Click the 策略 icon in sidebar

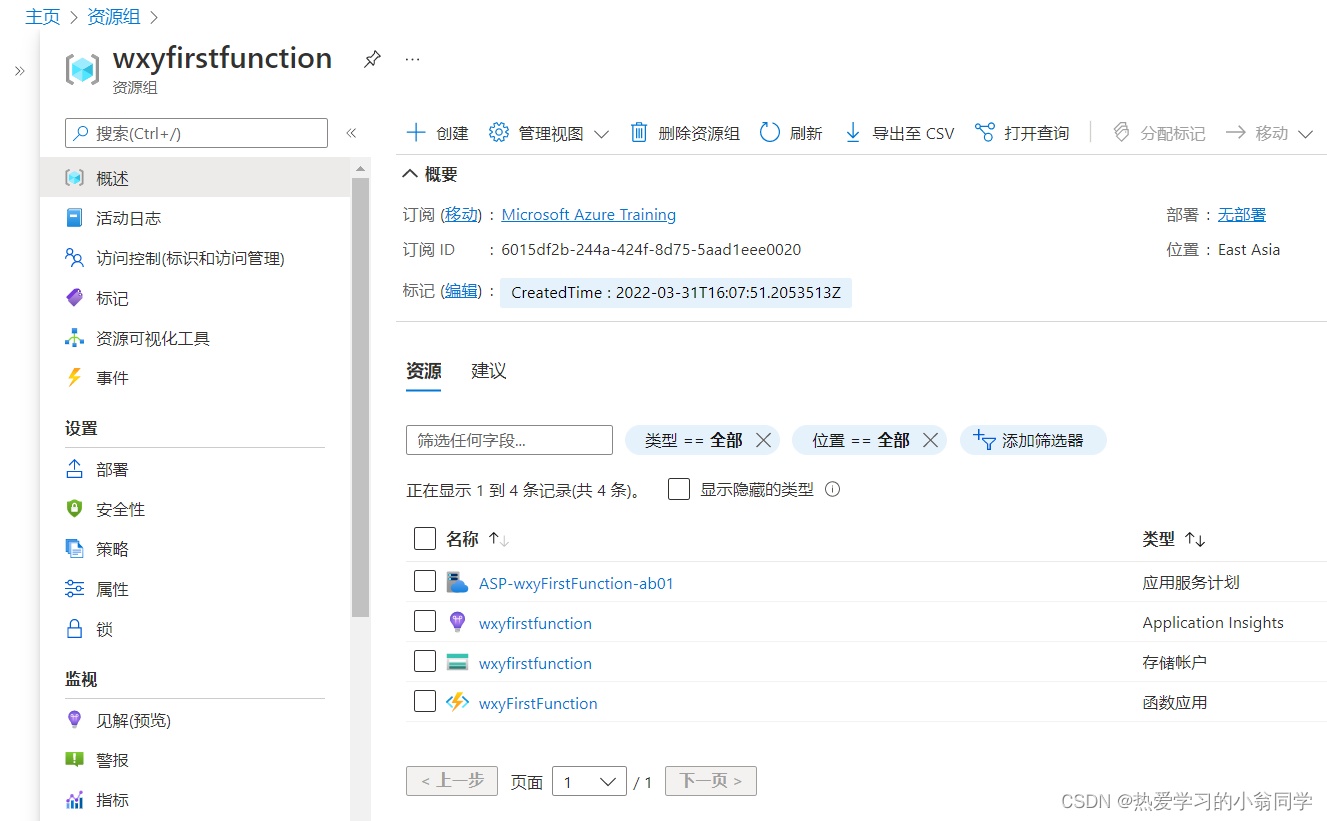point(74,549)
